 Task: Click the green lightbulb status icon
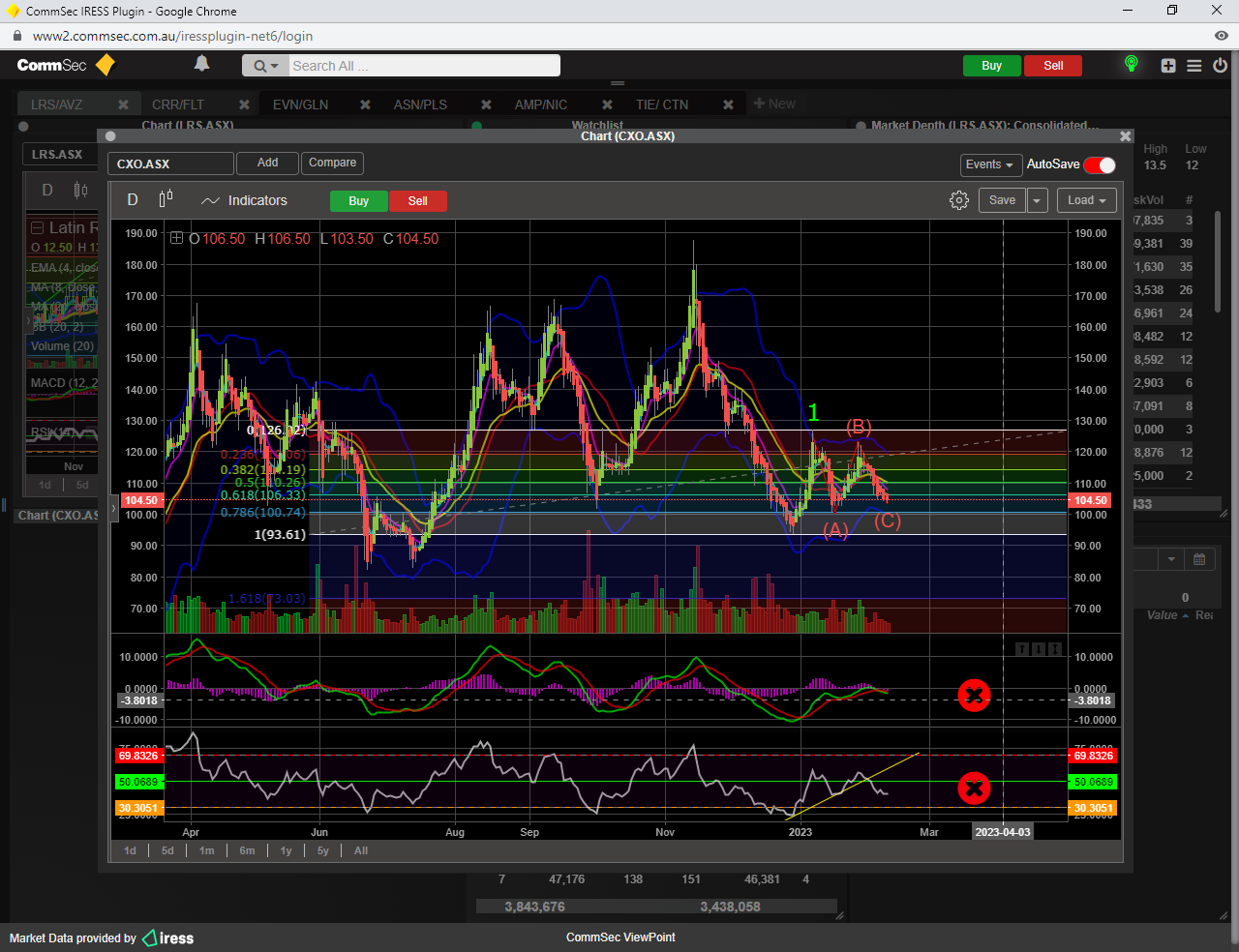[x=1131, y=65]
